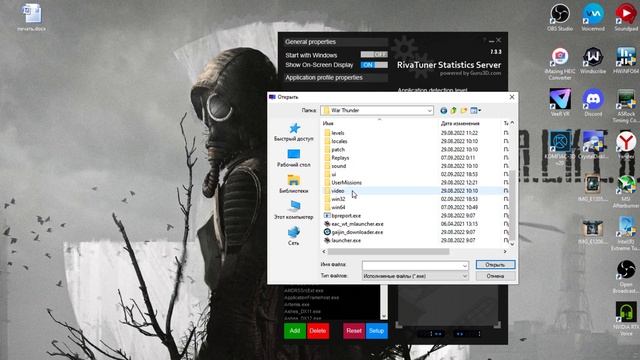Open the view menu icon in dialog toolbar
The height and width of the screenshot is (360, 640).
click(x=476, y=111)
